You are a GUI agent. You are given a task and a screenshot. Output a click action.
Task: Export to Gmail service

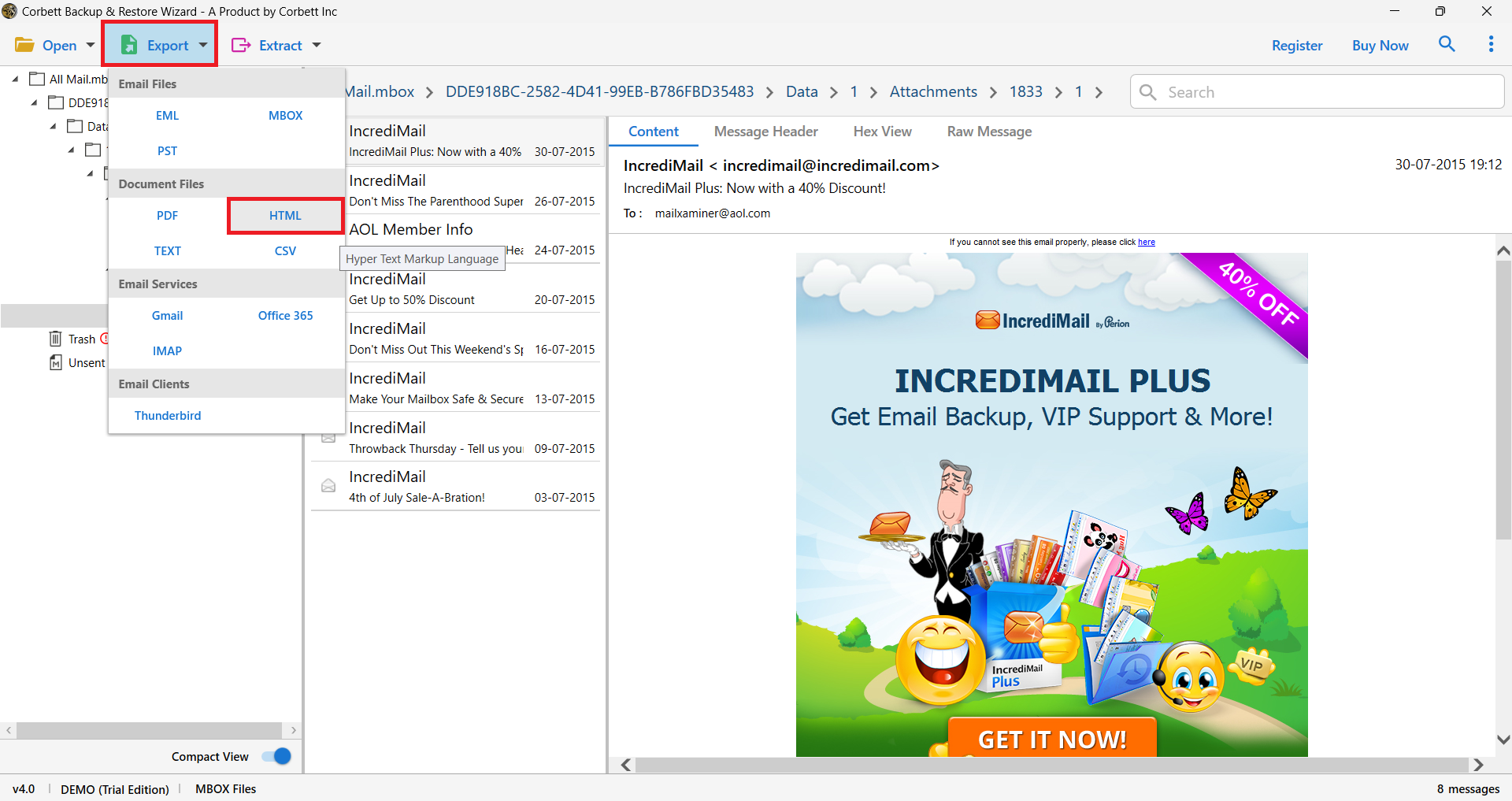167,315
